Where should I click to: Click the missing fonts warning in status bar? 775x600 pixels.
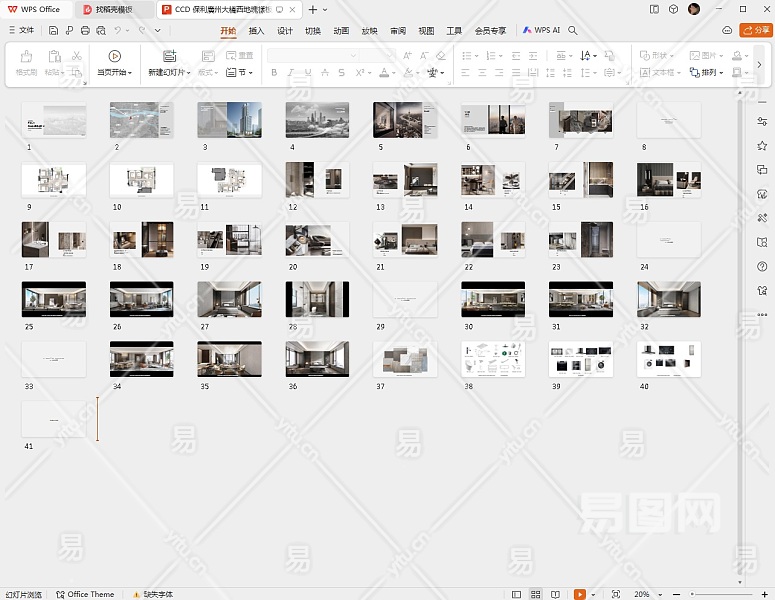coord(152,594)
